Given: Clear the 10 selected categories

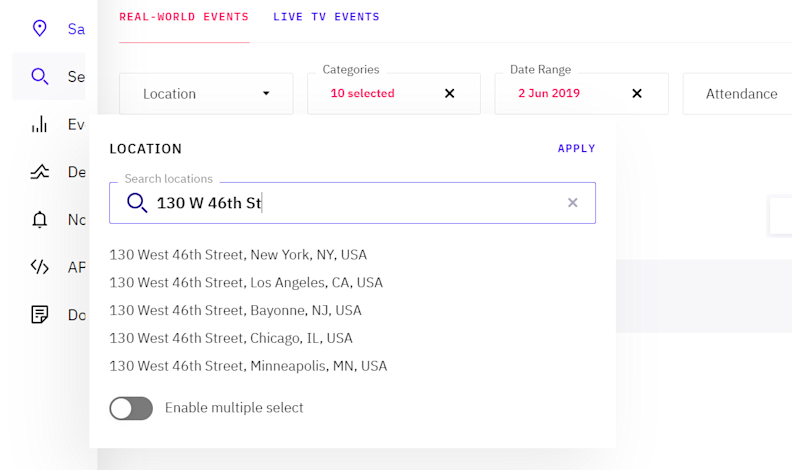Looking at the screenshot, I should tap(449, 94).
